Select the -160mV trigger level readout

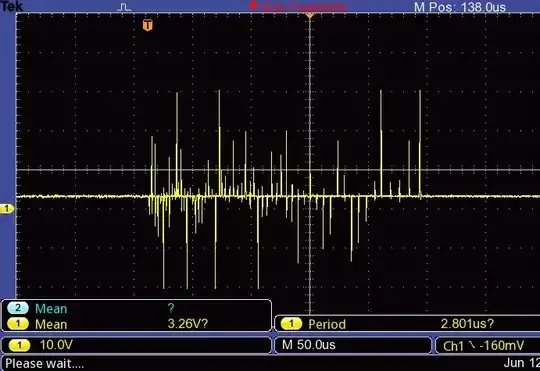[502, 346]
